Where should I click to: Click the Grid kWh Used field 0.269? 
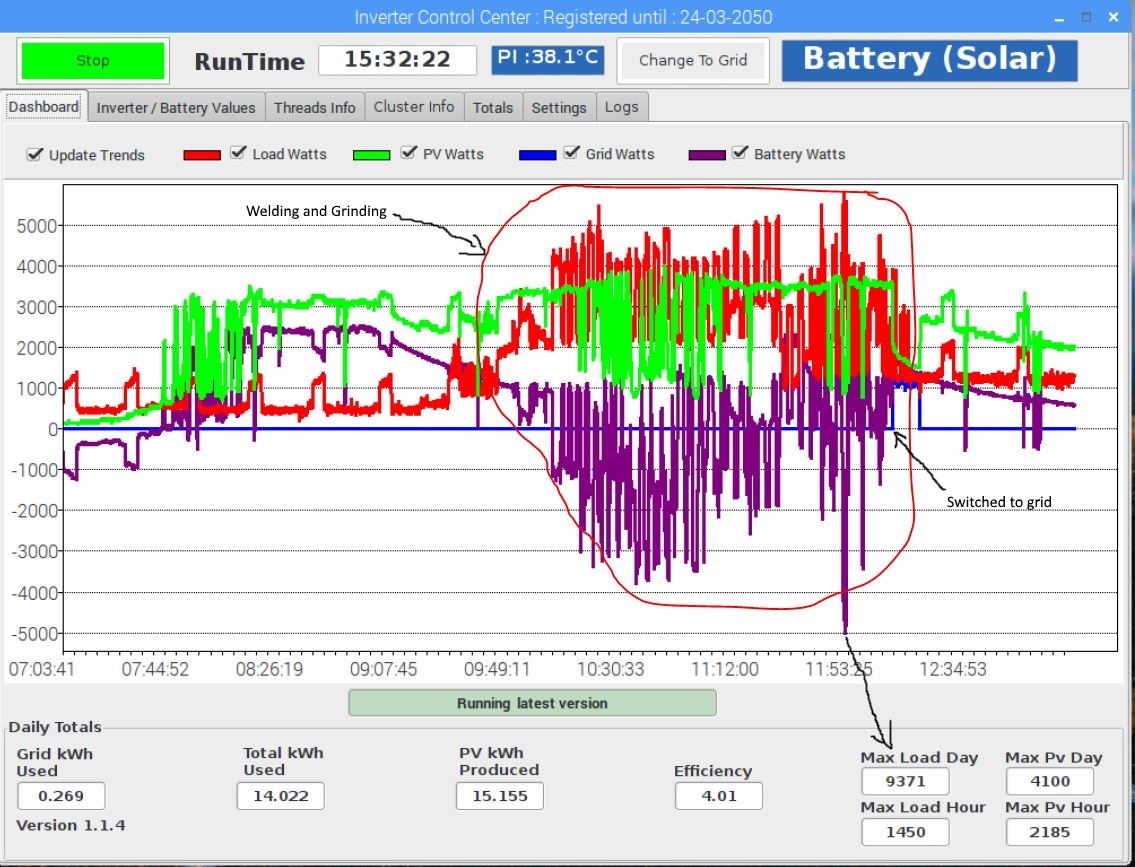click(x=61, y=796)
